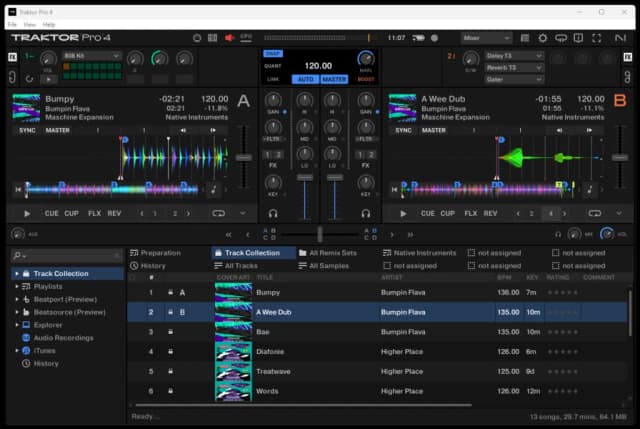Toggle MASTER clock button in center panel

click(334, 79)
